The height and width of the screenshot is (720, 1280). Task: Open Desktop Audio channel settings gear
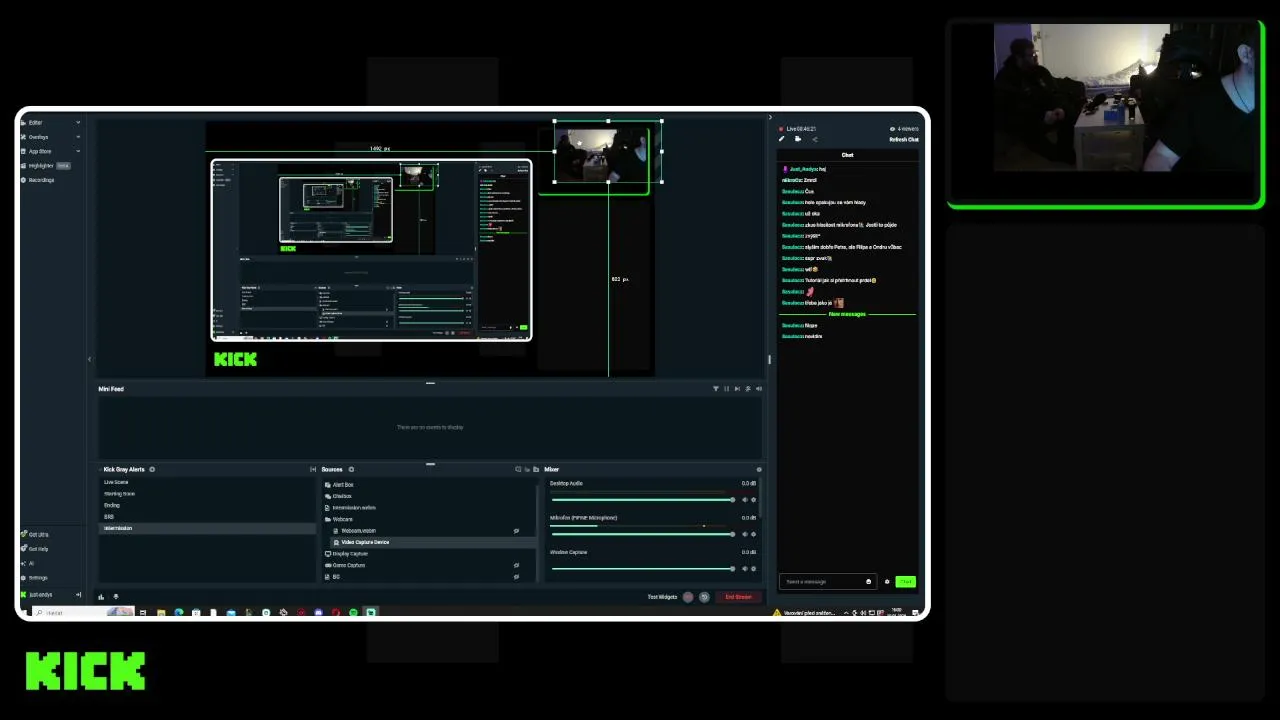tap(753, 500)
